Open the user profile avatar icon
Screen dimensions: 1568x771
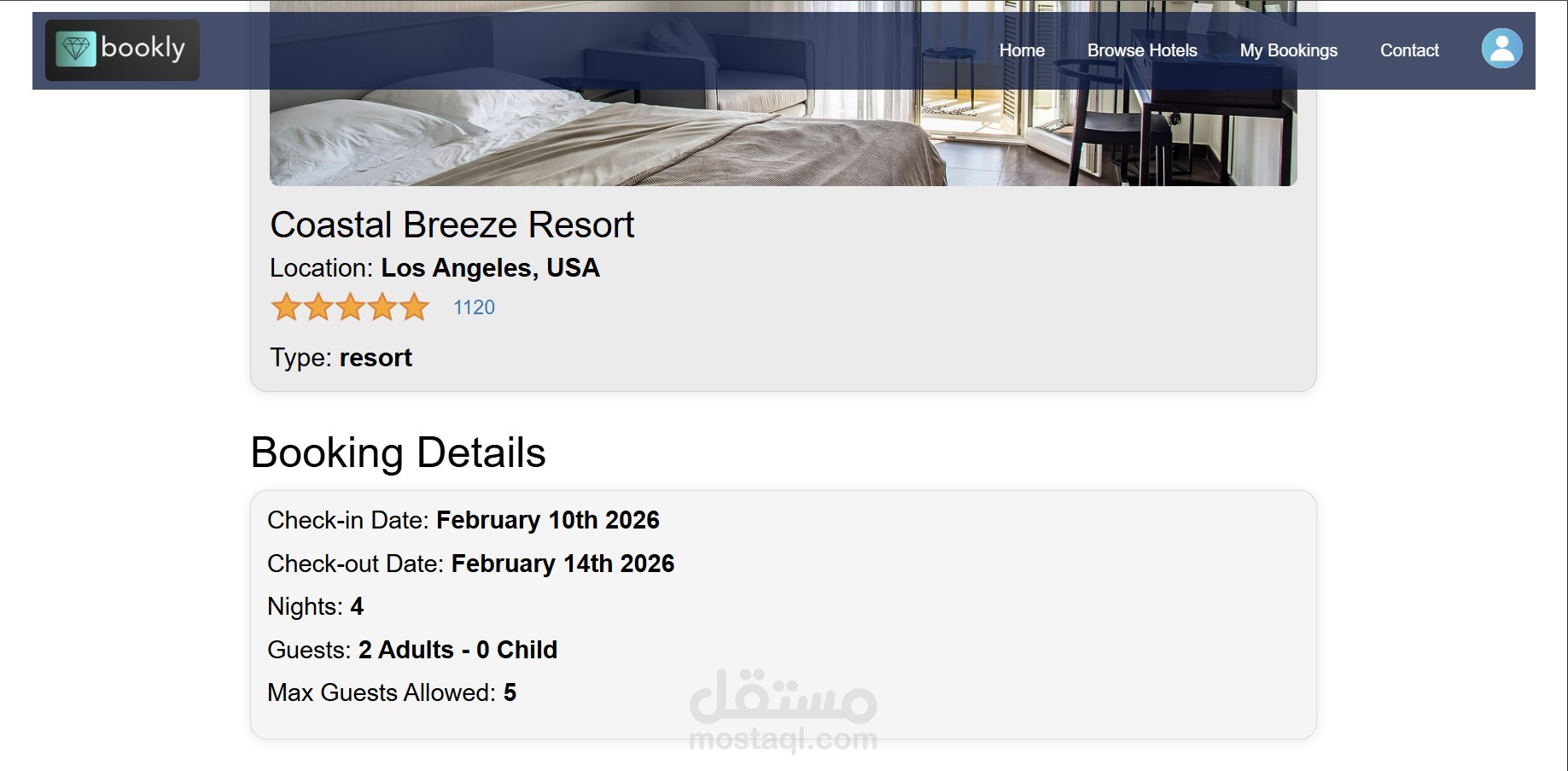click(1501, 49)
